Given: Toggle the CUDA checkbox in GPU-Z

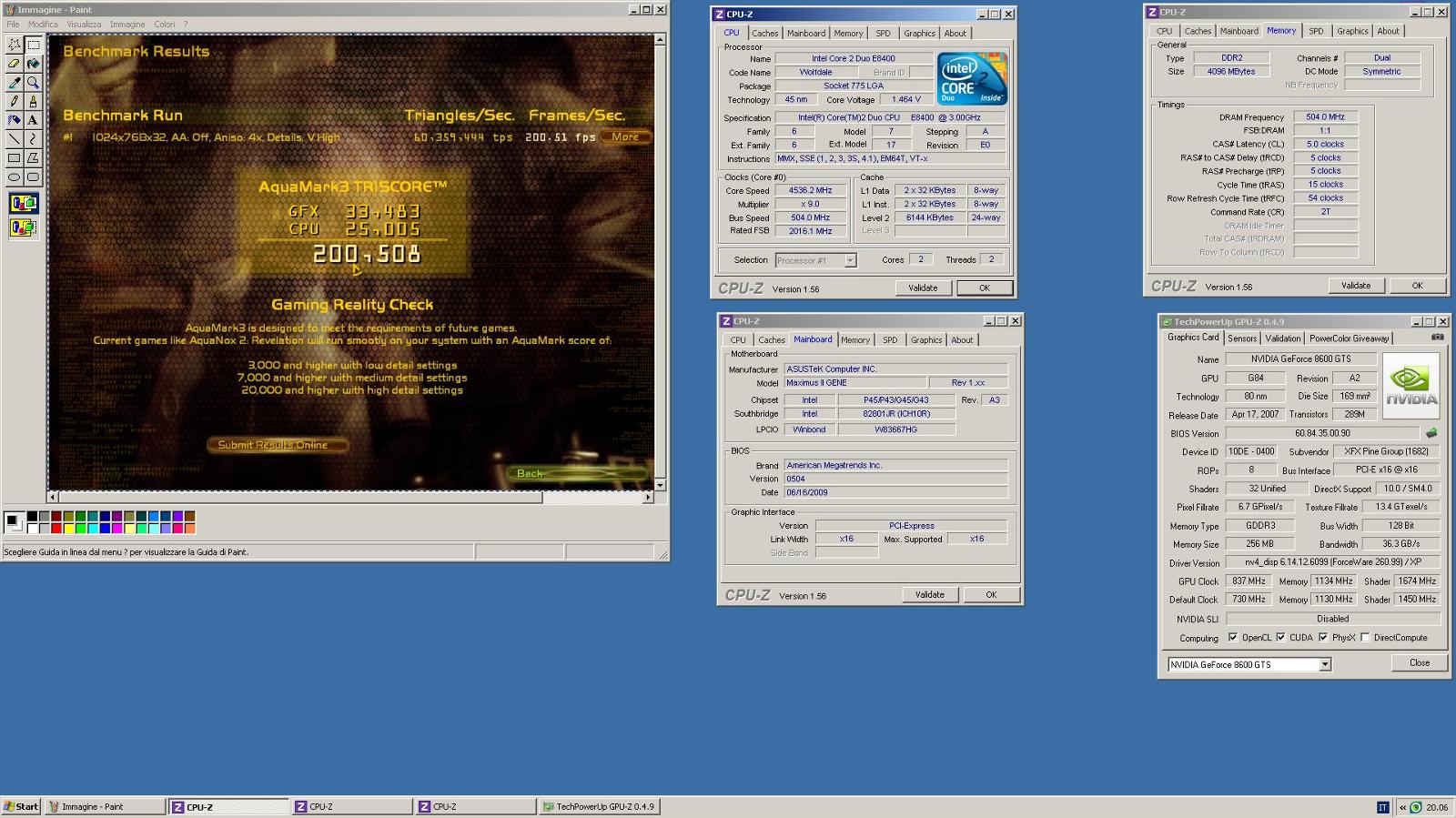Looking at the screenshot, I should tap(1280, 637).
